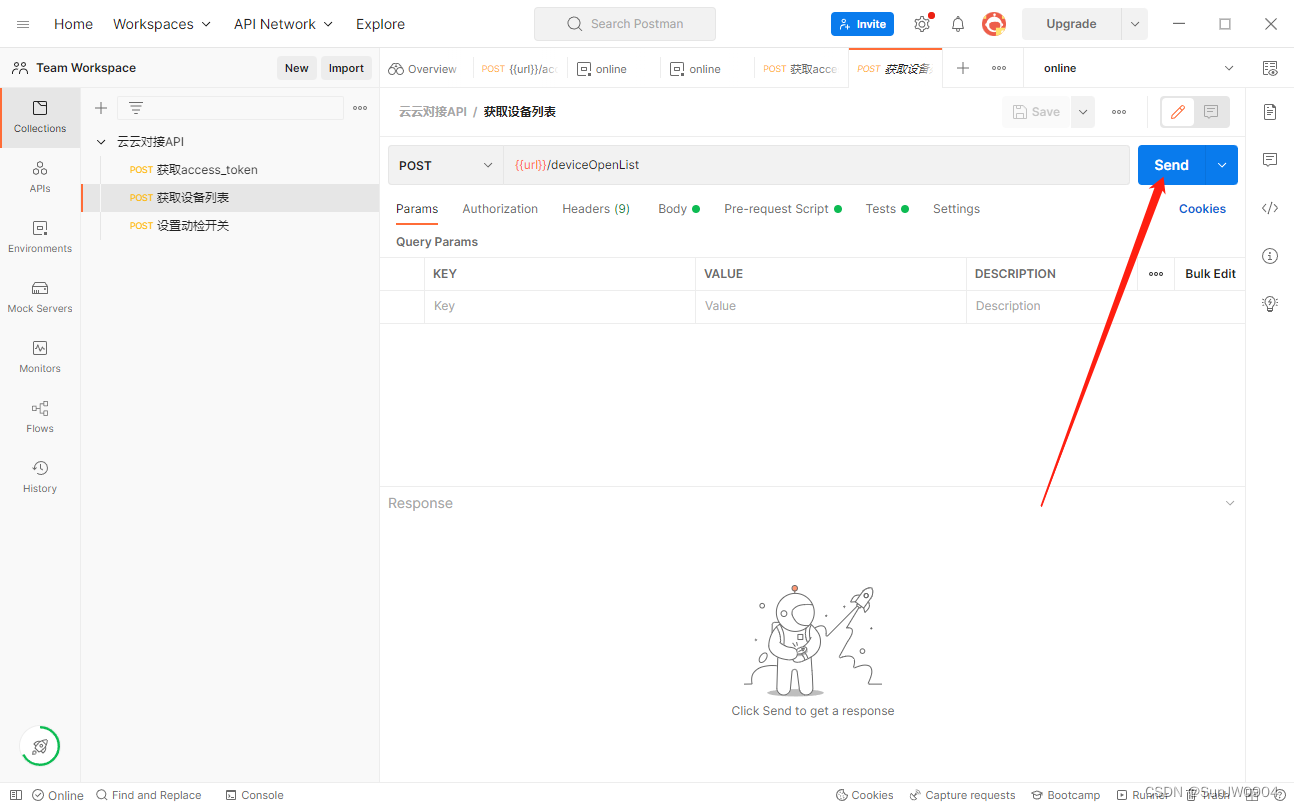The image size is (1294, 807).
Task: Open the Settings gear icon
Action: (922, 24)
